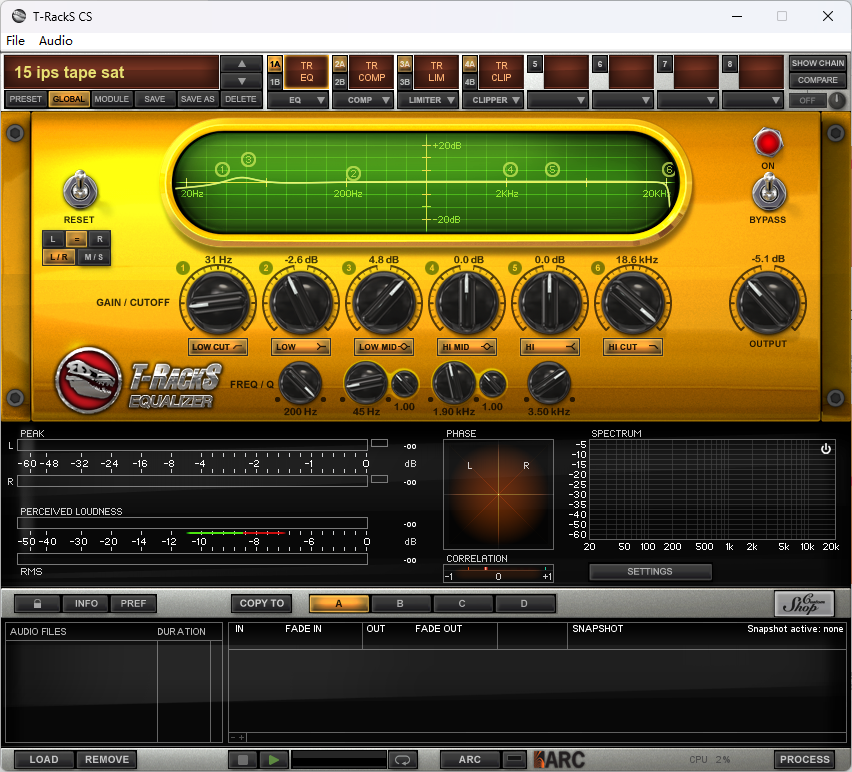Open the slot 5 module dropdown
Viewport: 852px width, 772px height.
[558, 100]
